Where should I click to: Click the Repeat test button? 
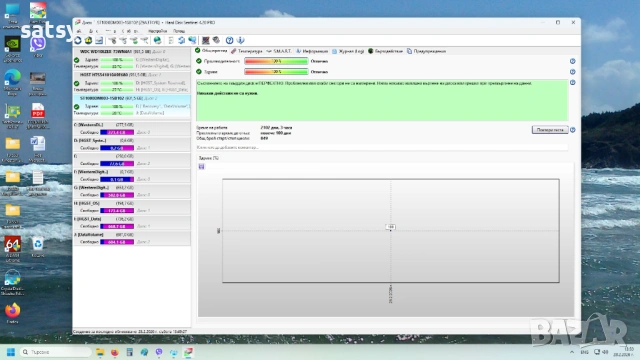[x=550, y=130]
